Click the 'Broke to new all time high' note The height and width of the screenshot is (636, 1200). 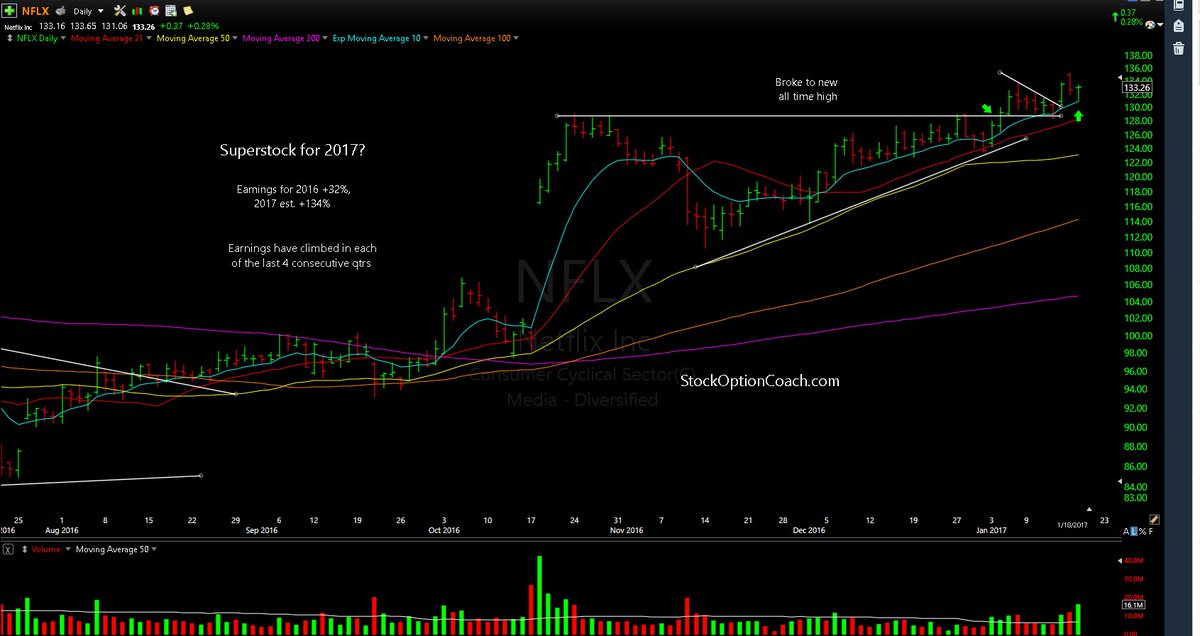[807, 89]
